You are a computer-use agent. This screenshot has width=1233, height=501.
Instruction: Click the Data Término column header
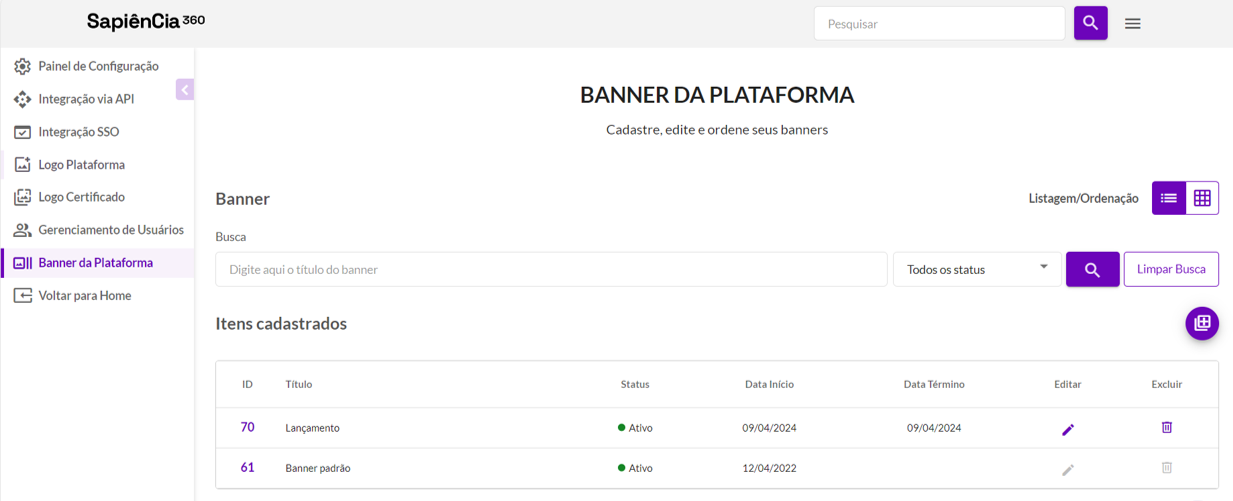pyautogui.click(x=934, y=384)
